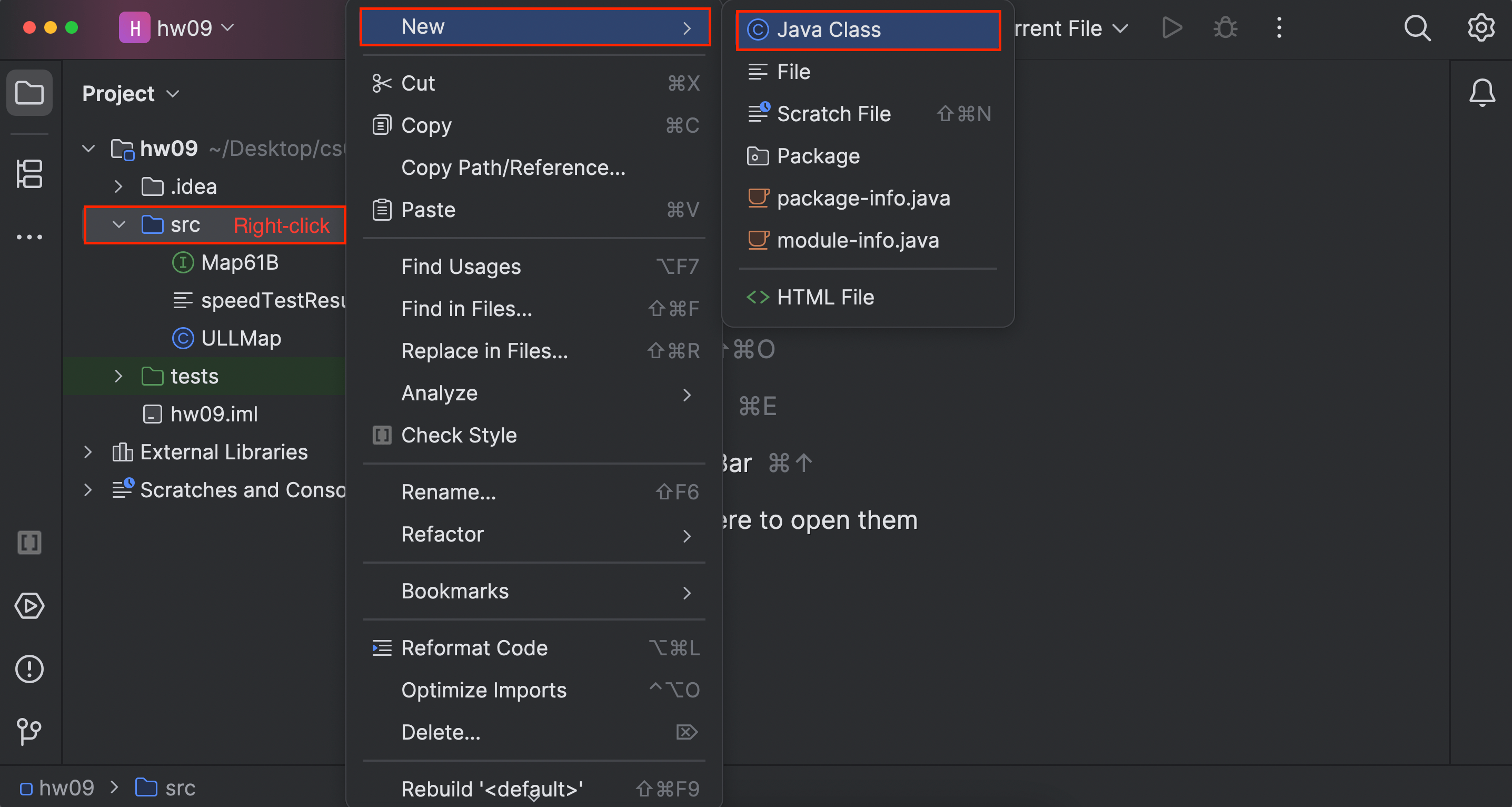Open the Version Control icon in sidebar
1512x807 pixels.
click(x=29, y=732)
